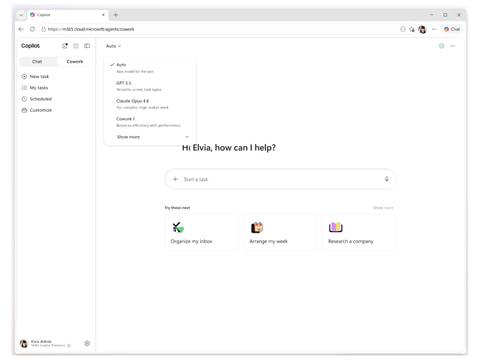The width and height of the screenshot is (480, 360).
Task: Click the plus icon in task box
Action: [x=175, y=179]
